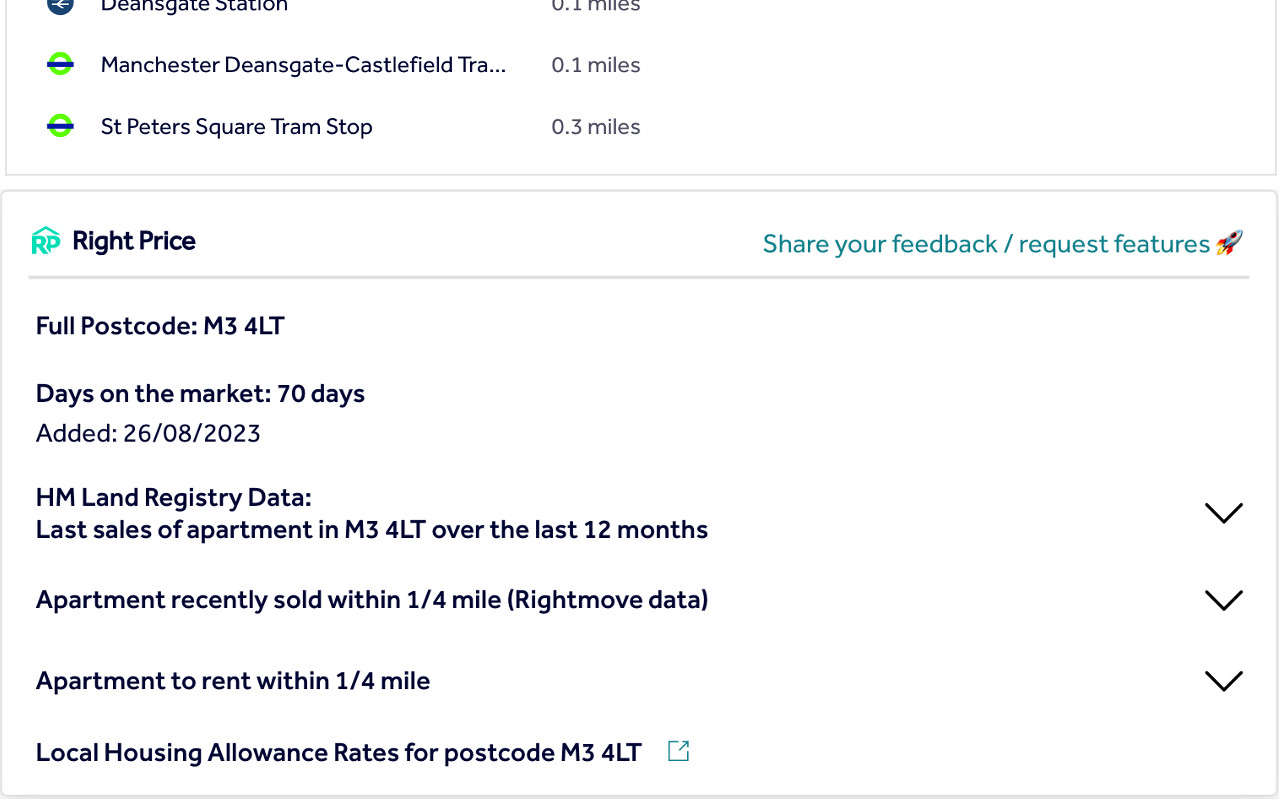Expand Apartment to rent section chevron
Viewport: 1280px width, 800px height.
(x=1223, y=681)
